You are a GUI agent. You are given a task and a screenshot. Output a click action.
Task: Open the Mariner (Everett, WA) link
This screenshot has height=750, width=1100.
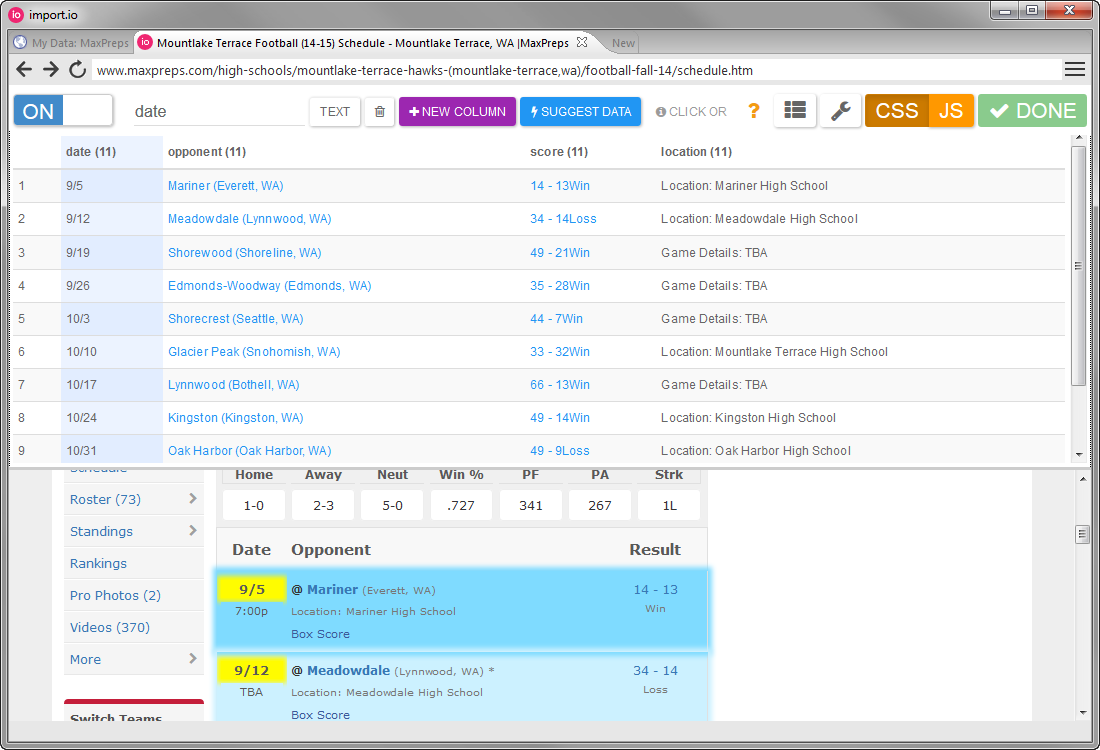(x=225, y=186)
